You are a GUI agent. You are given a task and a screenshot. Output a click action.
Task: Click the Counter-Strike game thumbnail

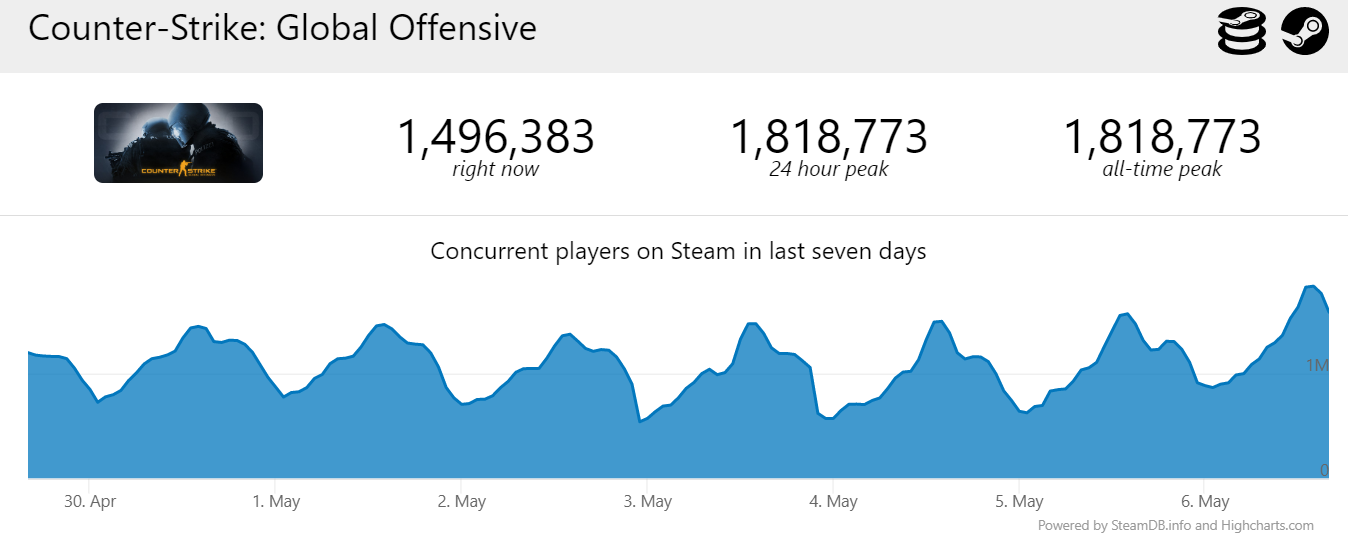pyautogui.click(x=178, y=143)
